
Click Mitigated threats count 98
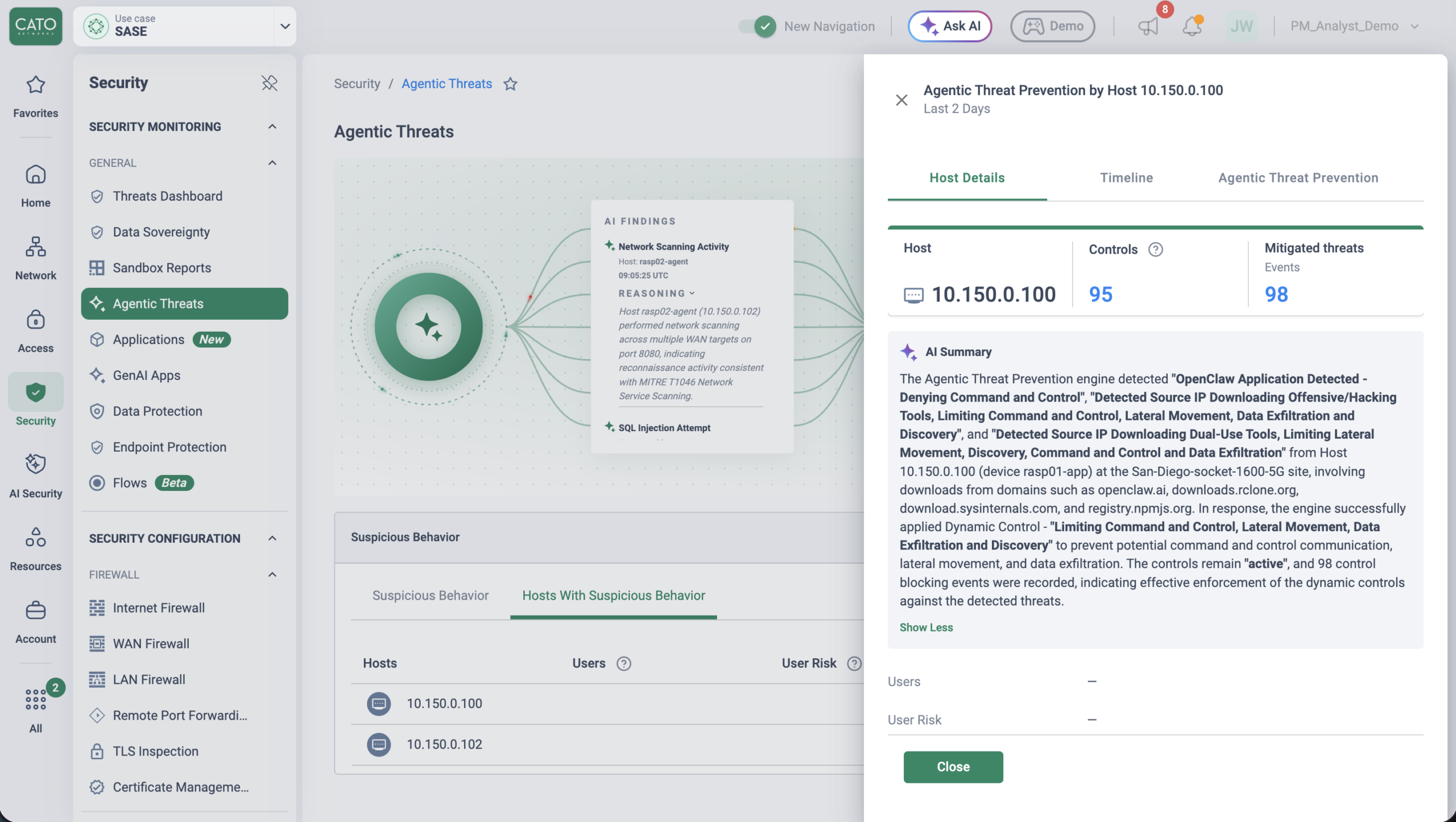(1276, 294)
